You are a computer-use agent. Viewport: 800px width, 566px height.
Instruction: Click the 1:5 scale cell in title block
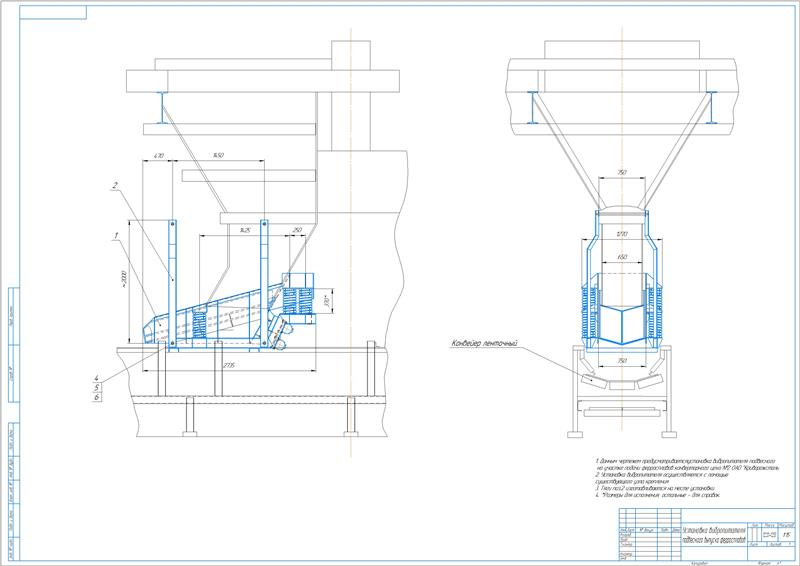pos(786,535)
